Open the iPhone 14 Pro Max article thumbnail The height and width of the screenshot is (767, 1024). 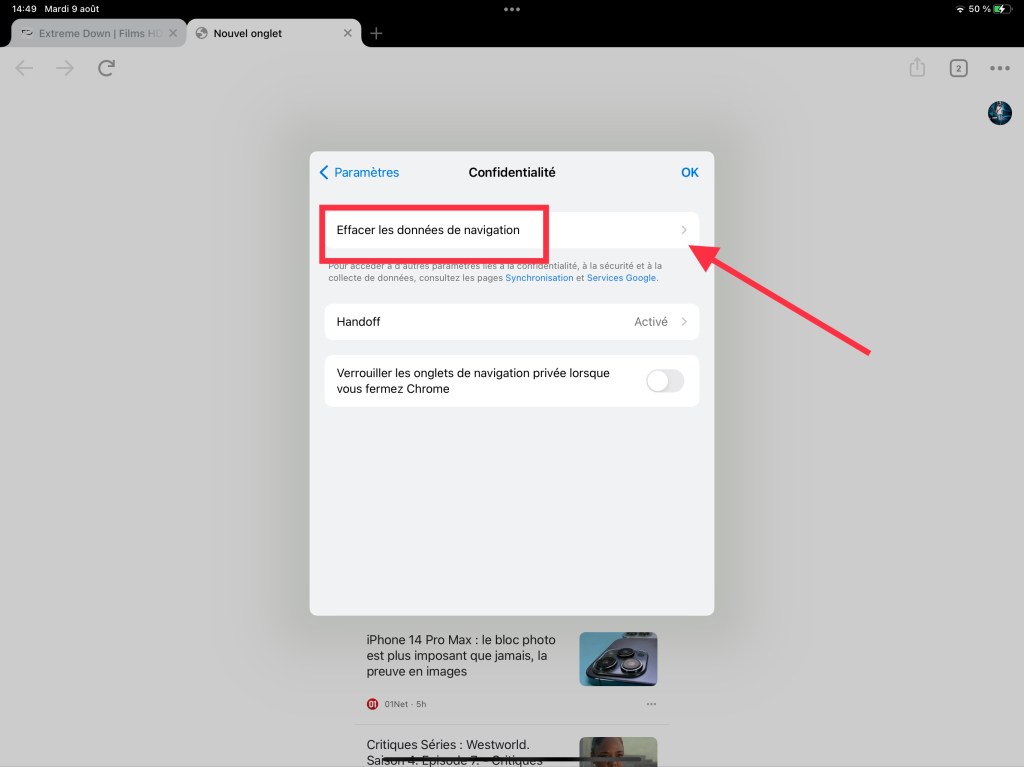617,658
